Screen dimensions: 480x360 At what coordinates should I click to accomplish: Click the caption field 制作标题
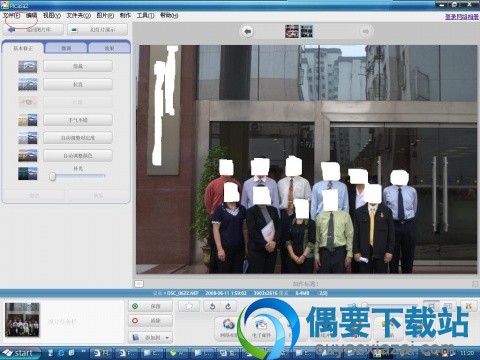[306, 284]
